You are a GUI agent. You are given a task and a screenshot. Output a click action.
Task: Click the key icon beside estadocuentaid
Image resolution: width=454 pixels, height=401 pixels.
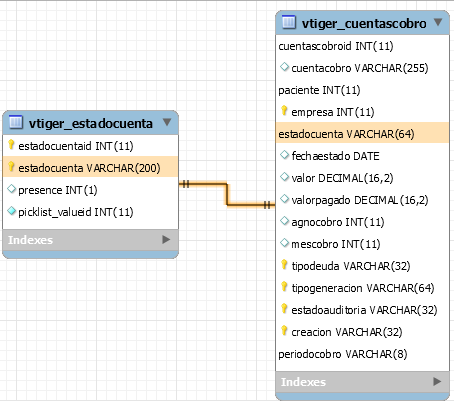(11, 145)
